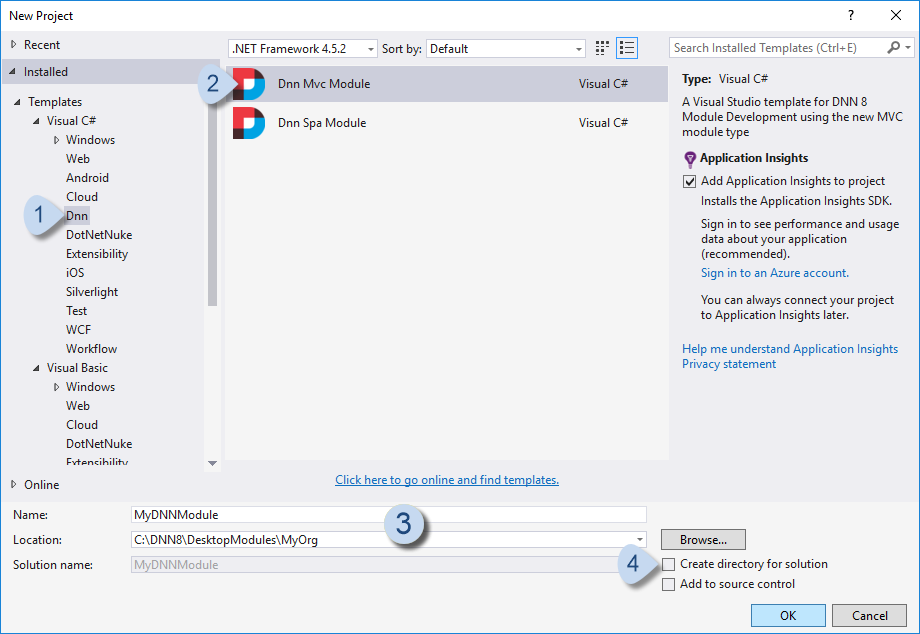Open Sign in to an Azure account link

click(774, 273)
